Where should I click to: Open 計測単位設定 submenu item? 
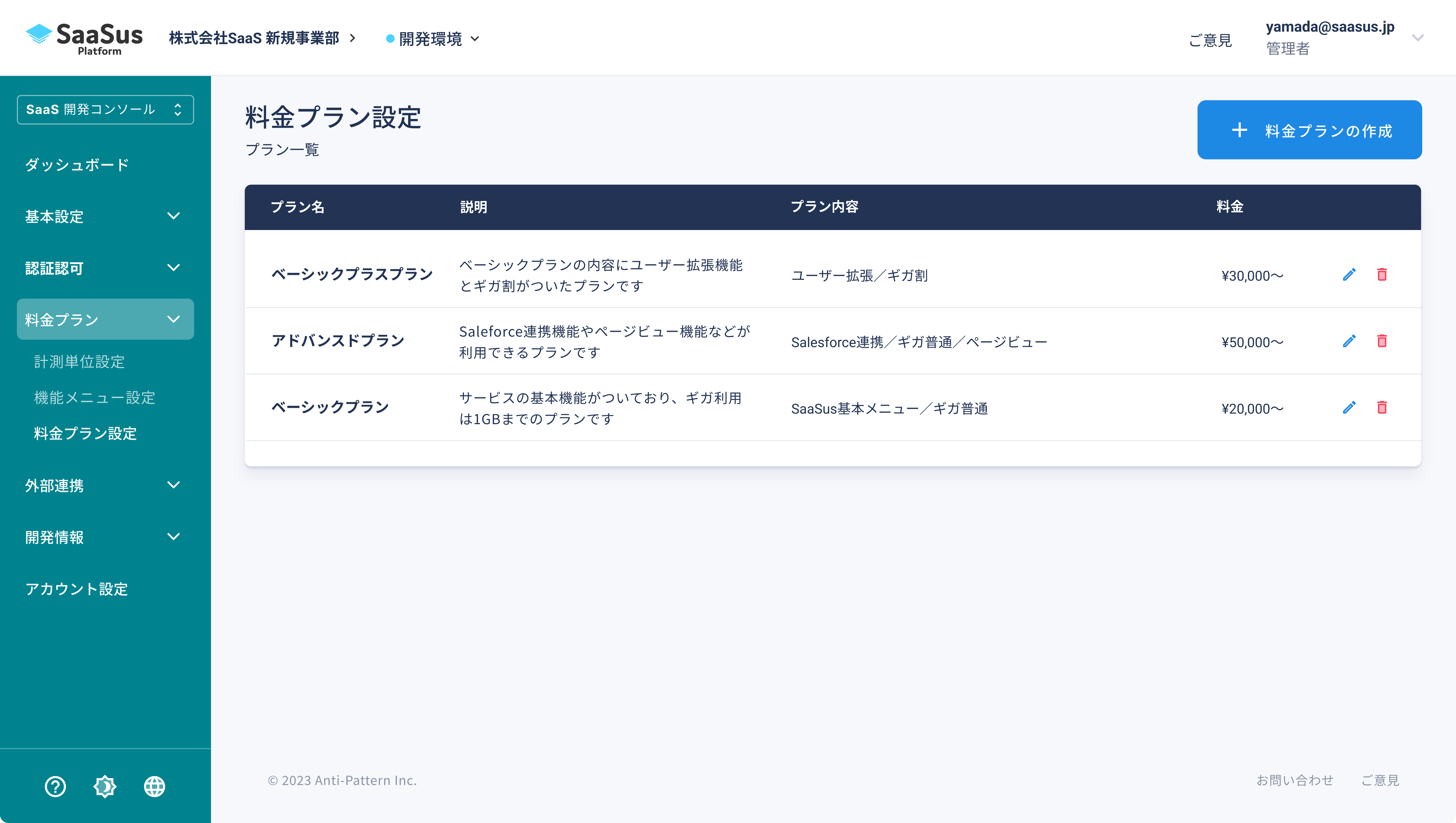click(x=80, y=362)
